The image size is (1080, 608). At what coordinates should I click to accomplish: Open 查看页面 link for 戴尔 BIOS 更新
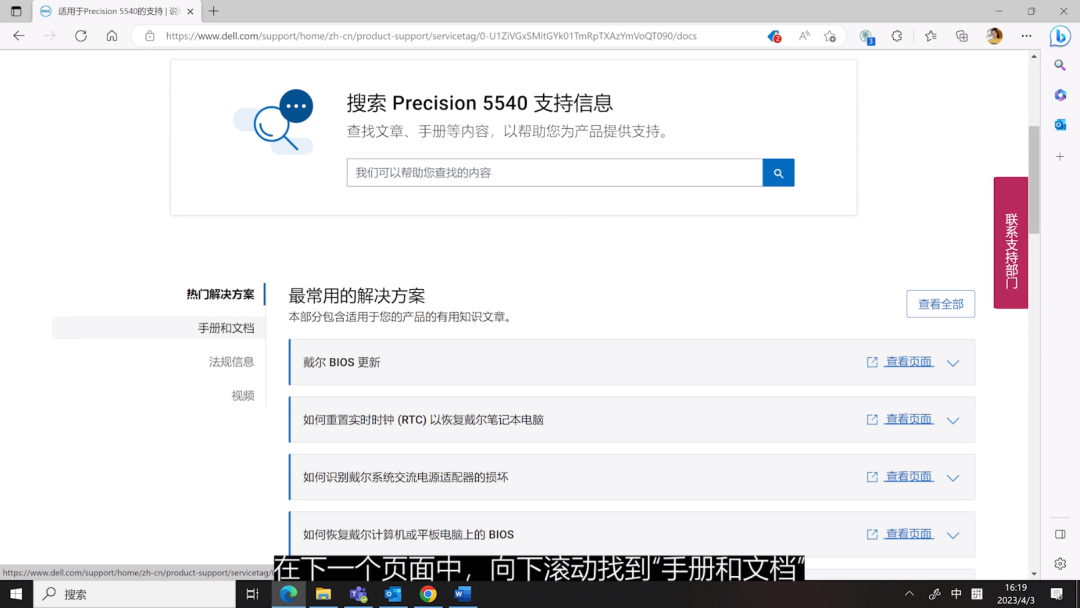908,361
